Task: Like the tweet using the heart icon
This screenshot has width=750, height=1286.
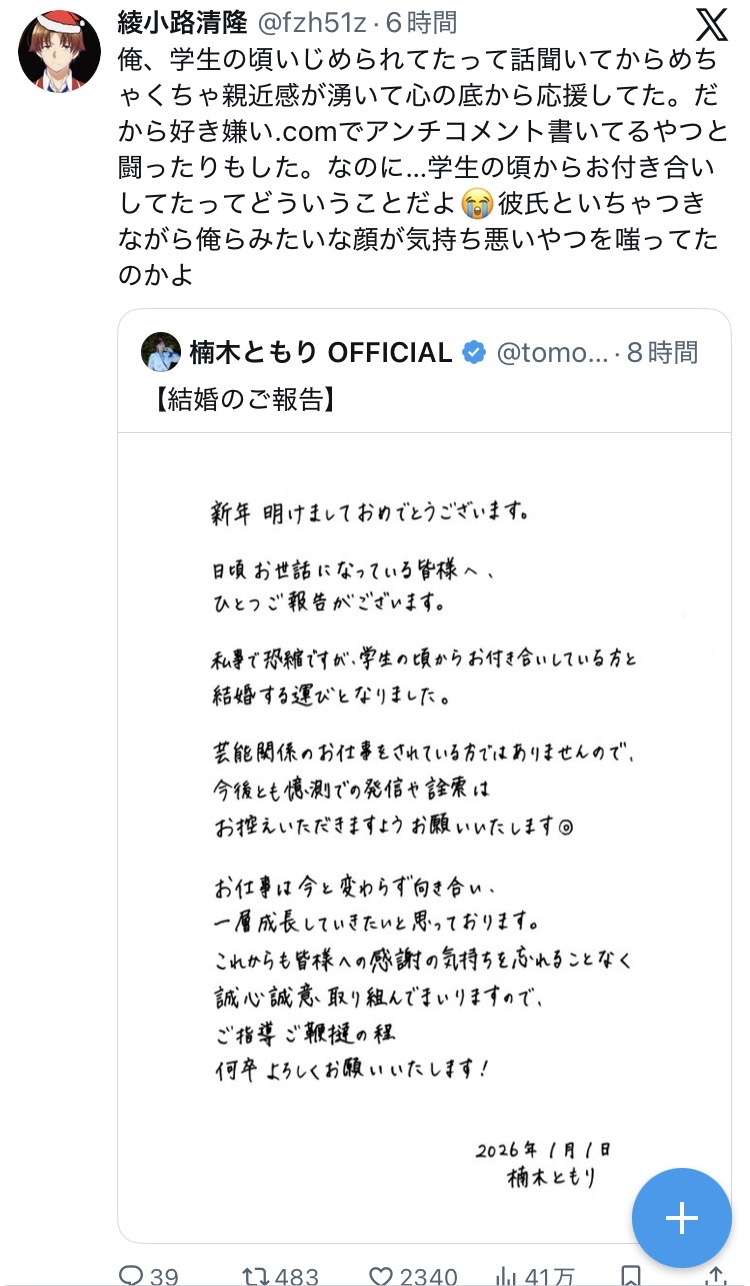Action: 381,1275
